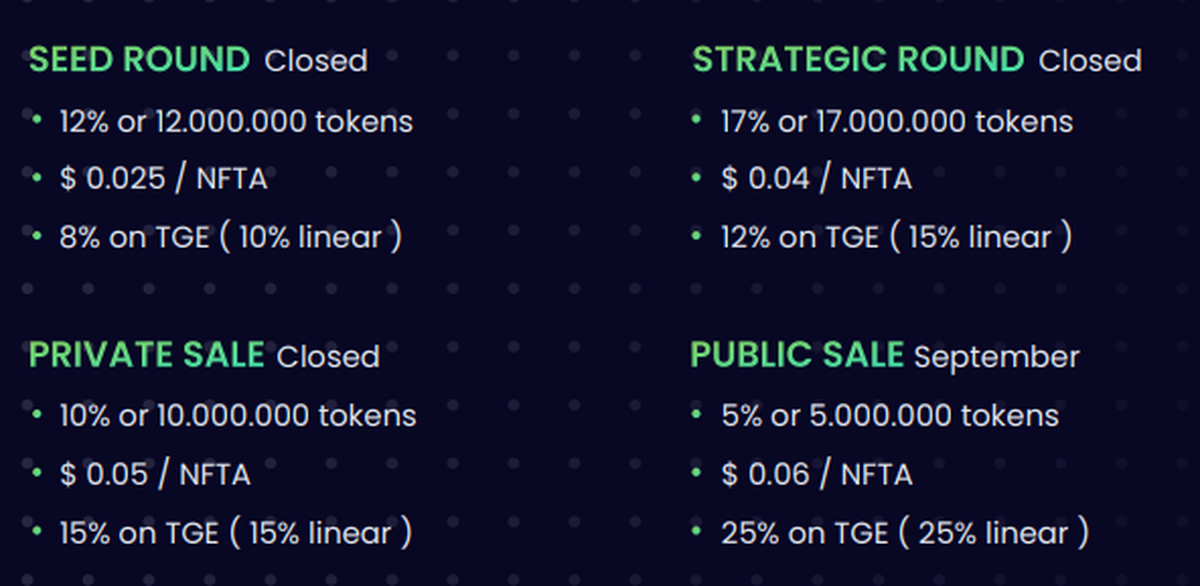
Task: Click the September label next to Public Sale
Action: tap(996, 357)
